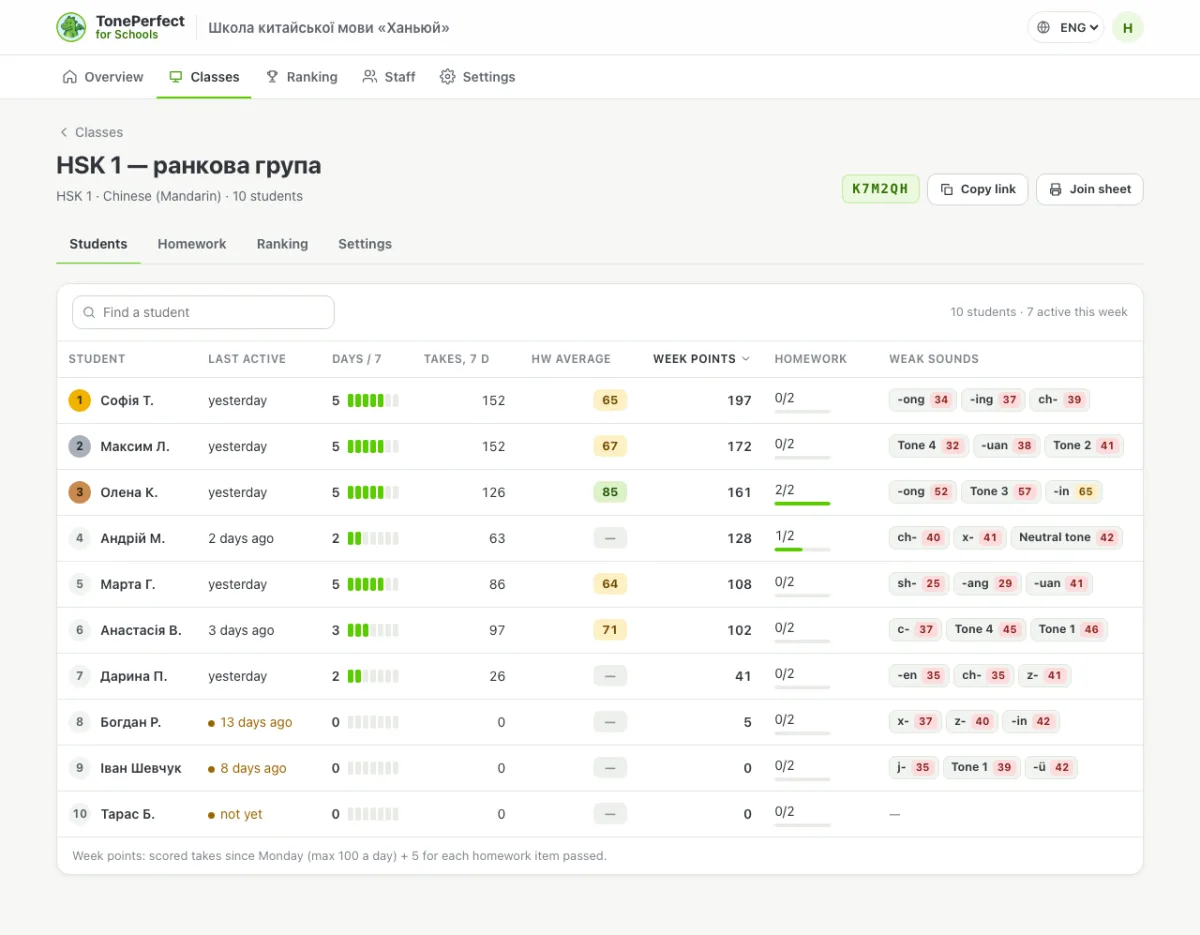
Task: Open student Іван Шевчук
Action: [141, 768]
